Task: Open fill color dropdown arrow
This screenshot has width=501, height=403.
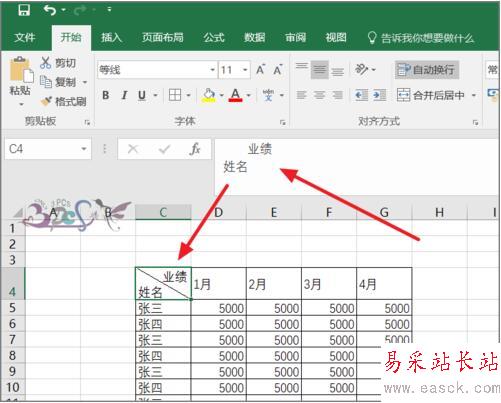Action: click(222, 96)
